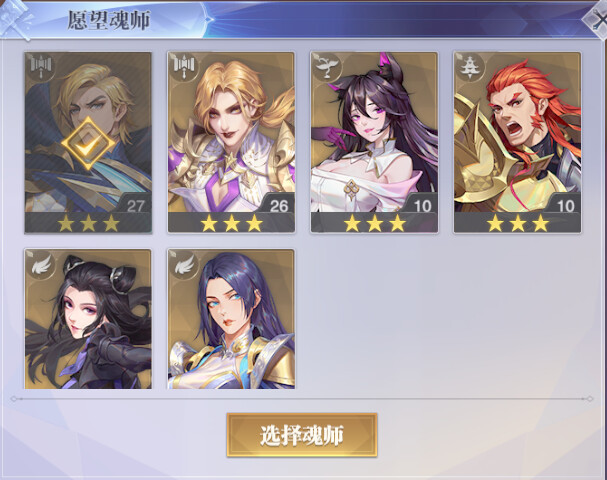The width and height of the screenshot is (607, 480).
Task: Click the support class icon on cat-eared card
Action: tap(326, 67)
